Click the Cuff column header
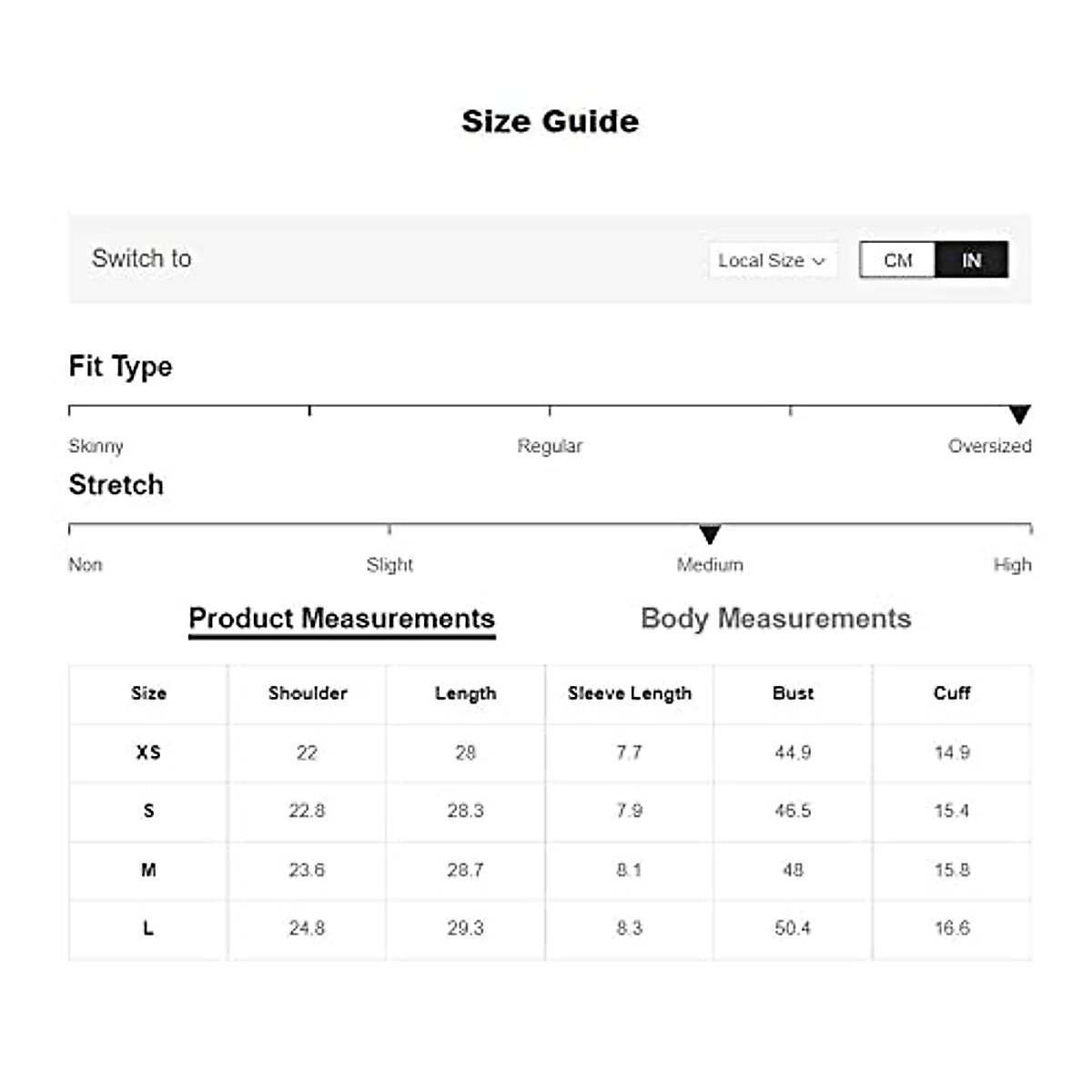 click(x=952, y=693)
